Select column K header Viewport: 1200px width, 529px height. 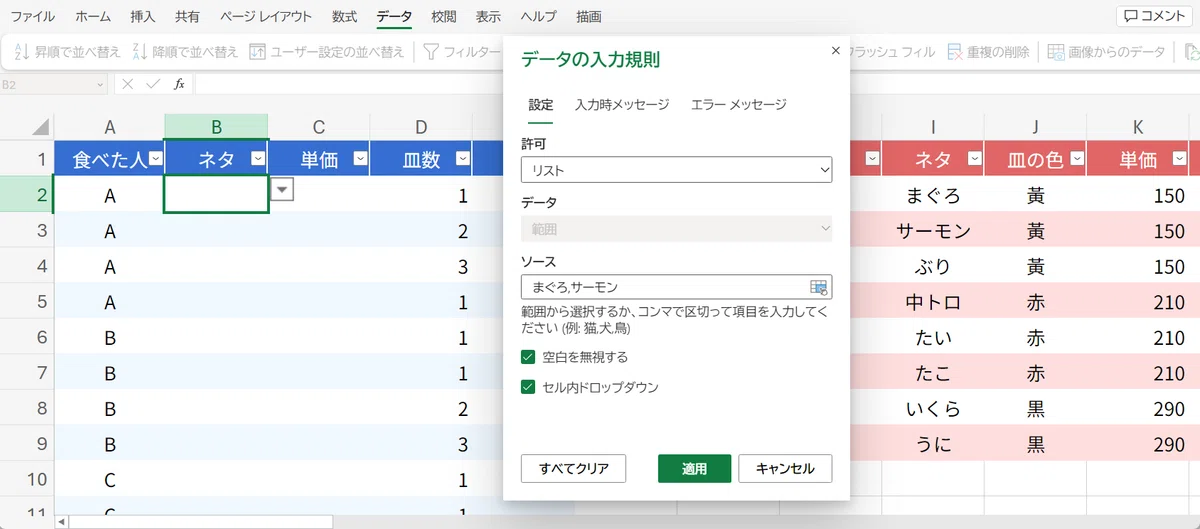click(1138, 126)
